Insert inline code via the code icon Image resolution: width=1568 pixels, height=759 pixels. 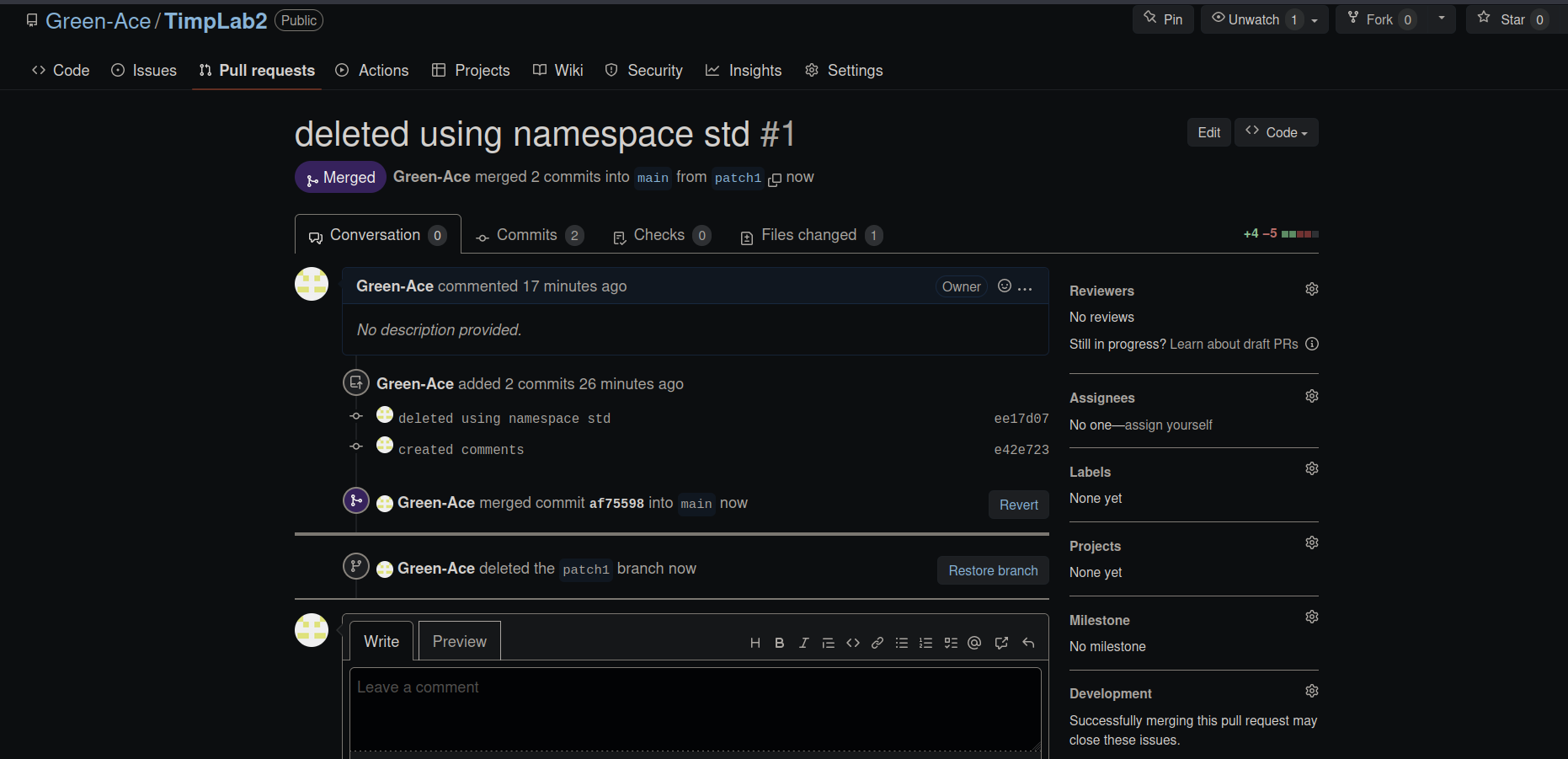tap(853, 642)
